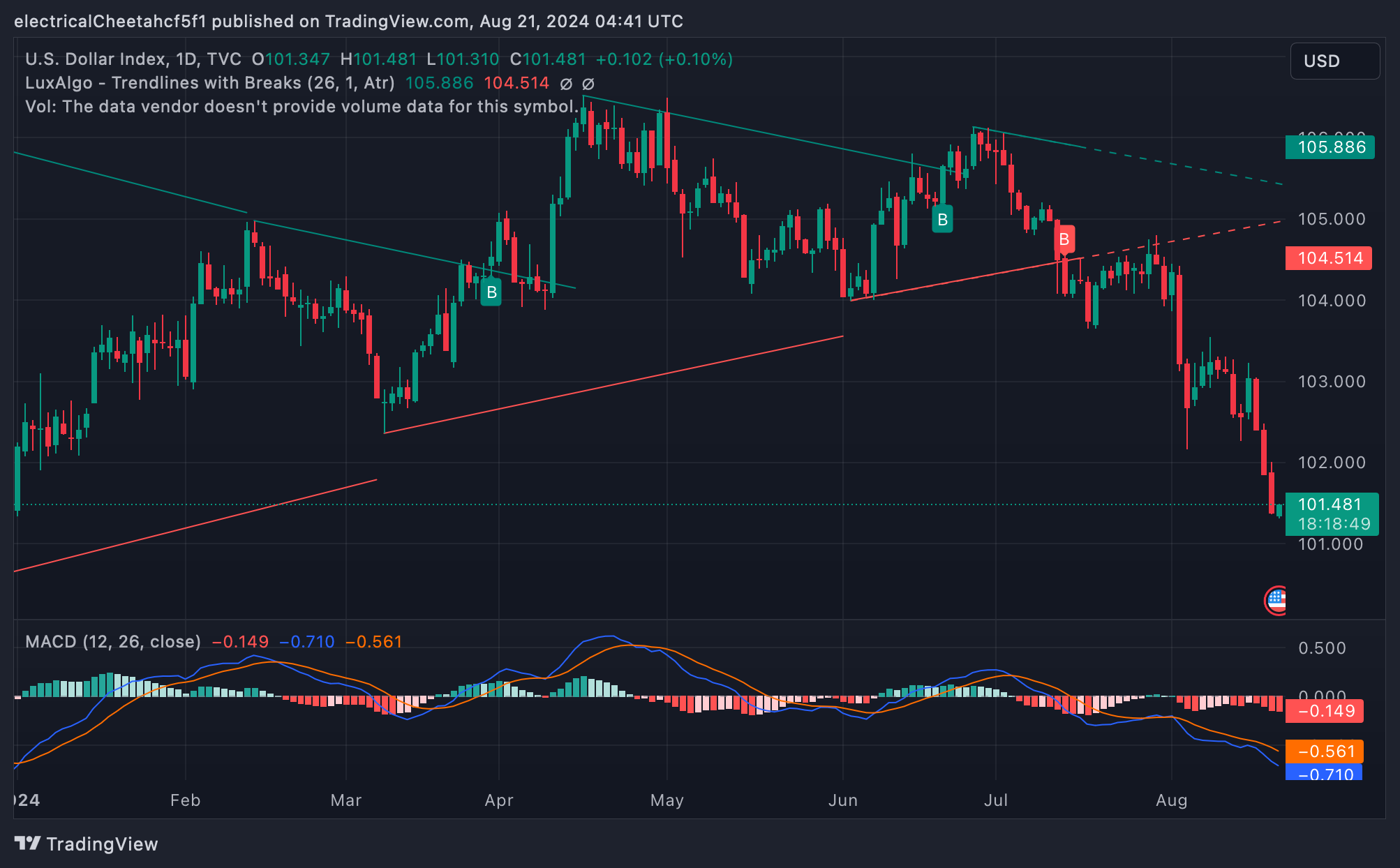This screenshot has height=868, width=1400.
Task: Click the green 105.886 price tag
Action: (x=1329, y=147)
